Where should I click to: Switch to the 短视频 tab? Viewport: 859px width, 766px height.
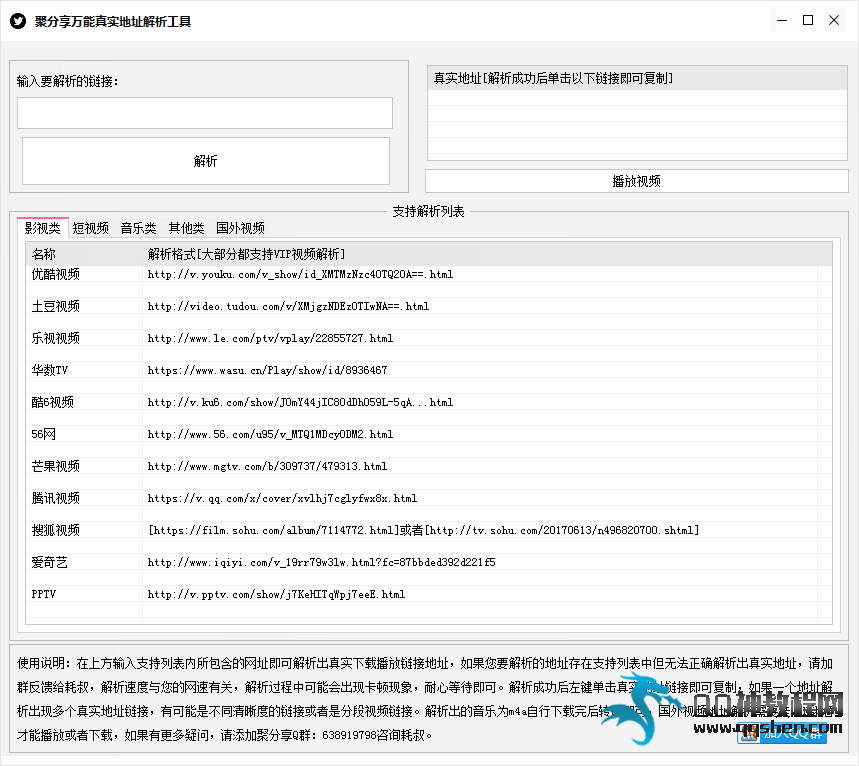point(90,228)
